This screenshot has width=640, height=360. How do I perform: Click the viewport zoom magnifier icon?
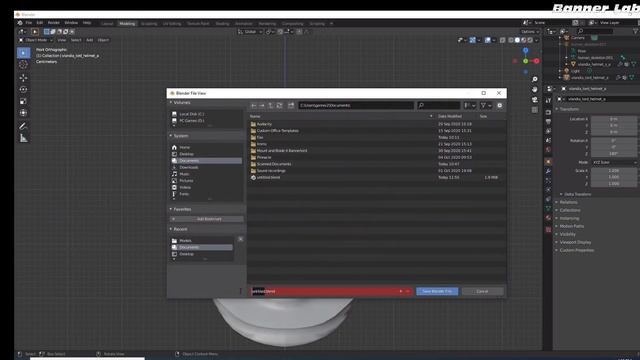point(535,79)
